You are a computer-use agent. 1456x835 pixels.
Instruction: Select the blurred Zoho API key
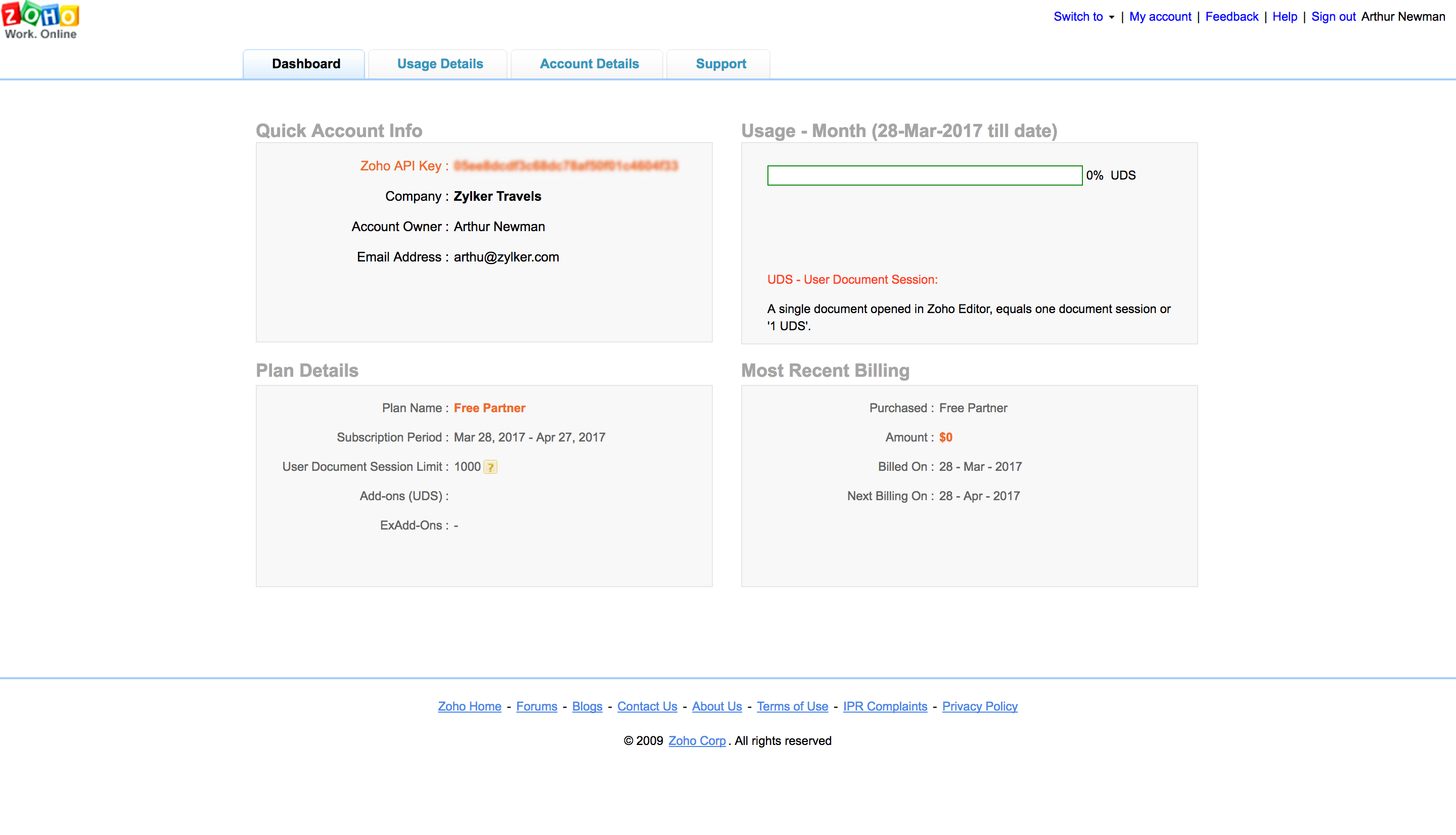pos(566,166)
